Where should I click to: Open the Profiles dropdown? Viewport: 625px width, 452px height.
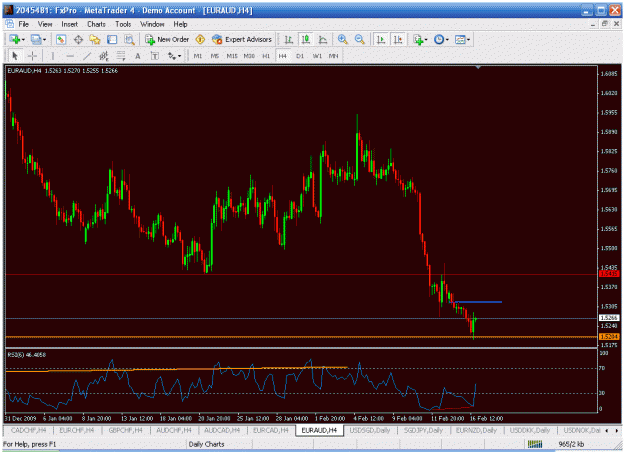pyautogui.click(x=38, y=39)
